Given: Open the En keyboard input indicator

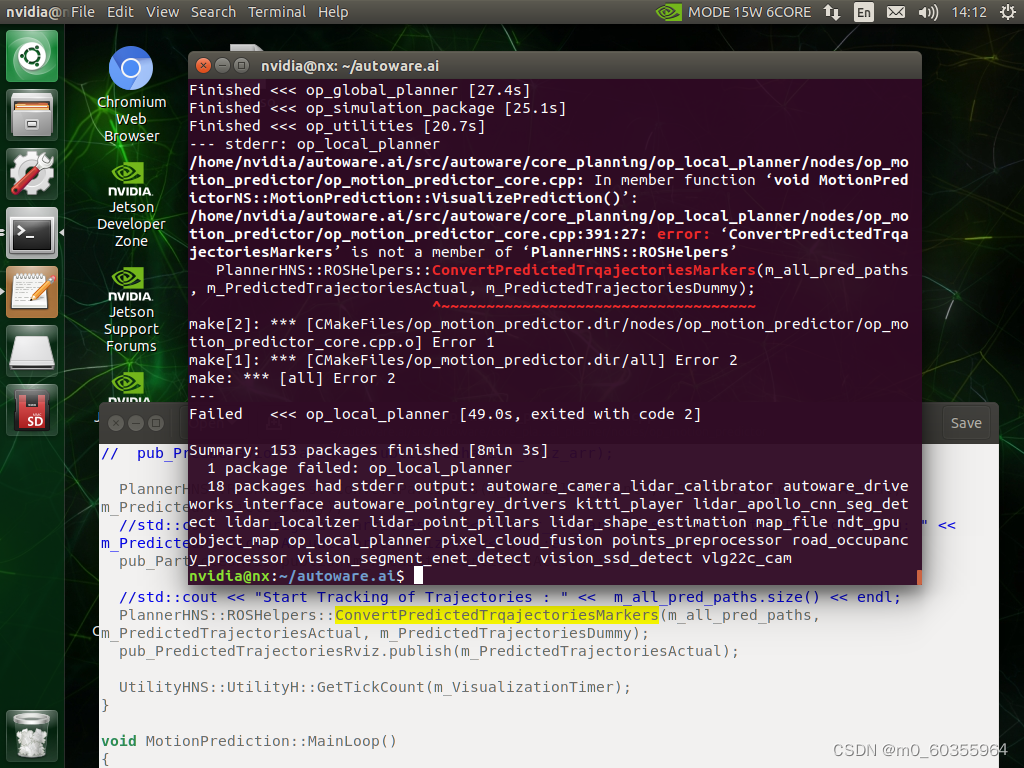Looking at the screenshot, I should click(863, 12).
